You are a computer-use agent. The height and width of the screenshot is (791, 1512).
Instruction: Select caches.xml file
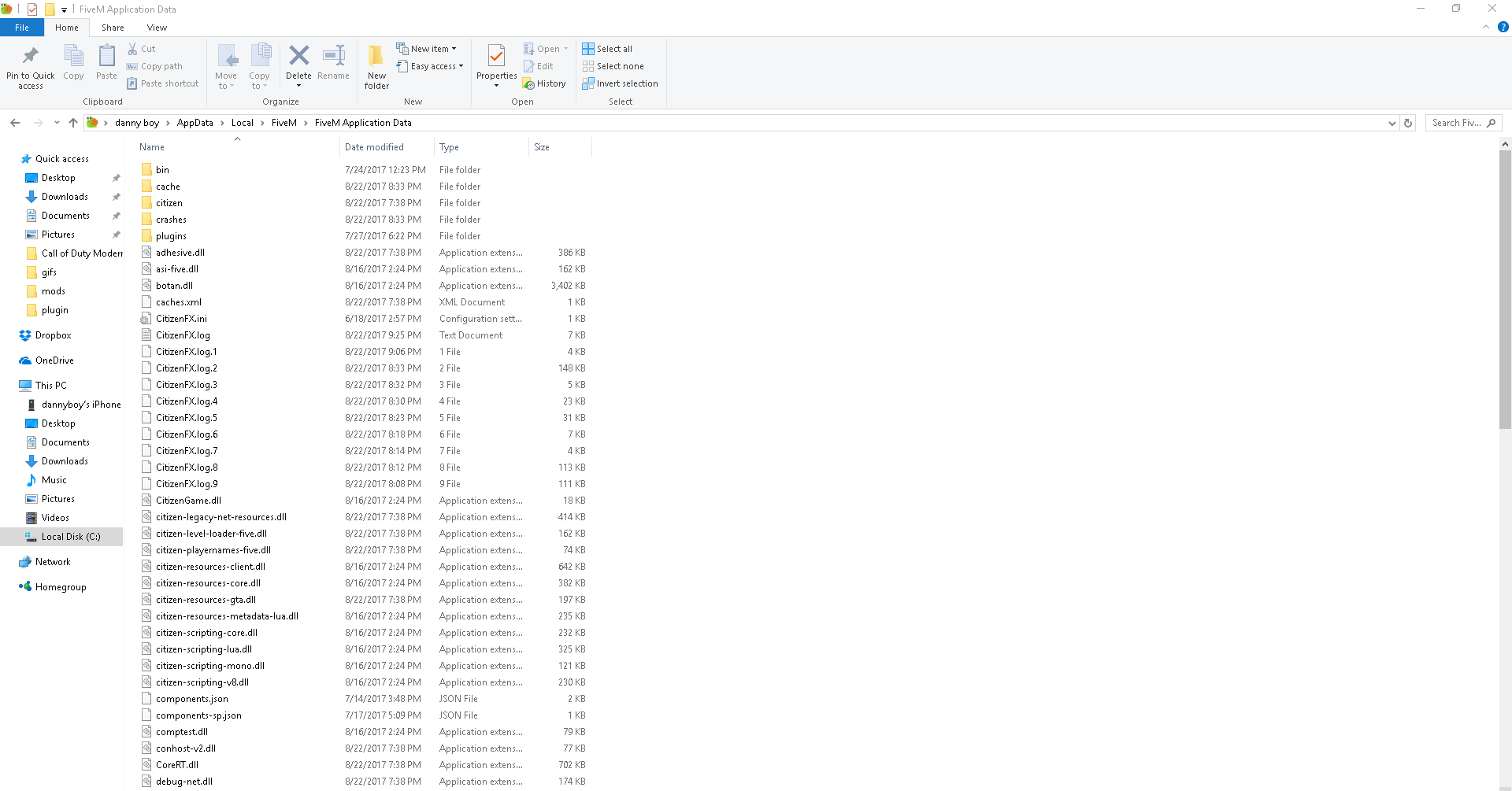(x=179, y=302)
